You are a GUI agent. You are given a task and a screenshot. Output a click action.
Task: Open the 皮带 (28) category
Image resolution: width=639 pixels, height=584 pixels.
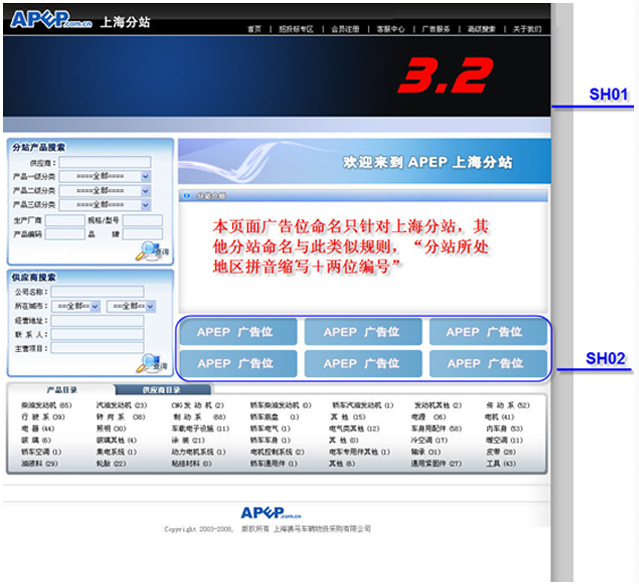(501, 452)
